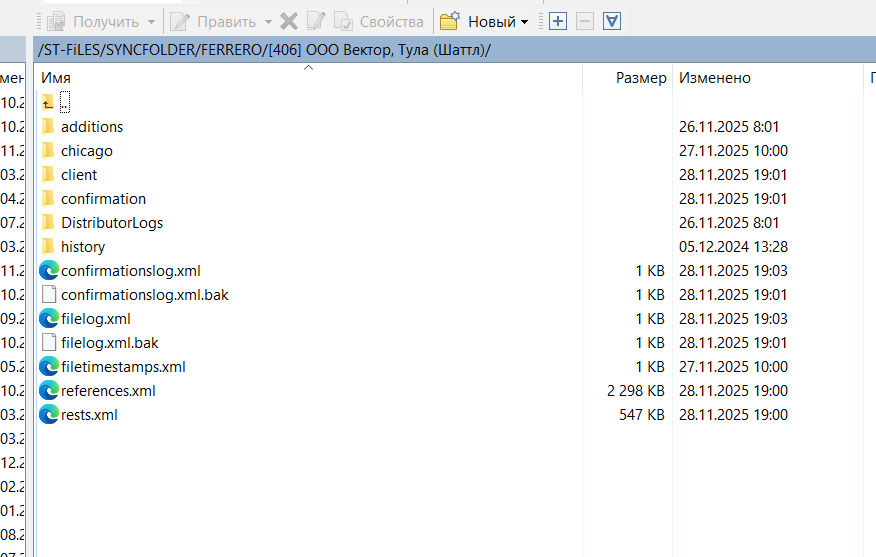The height and width of the screenshot is (557, 876).
Task: Click the date 28.11.2025 19:00 of references.xml
Action: tap(733, 391)
